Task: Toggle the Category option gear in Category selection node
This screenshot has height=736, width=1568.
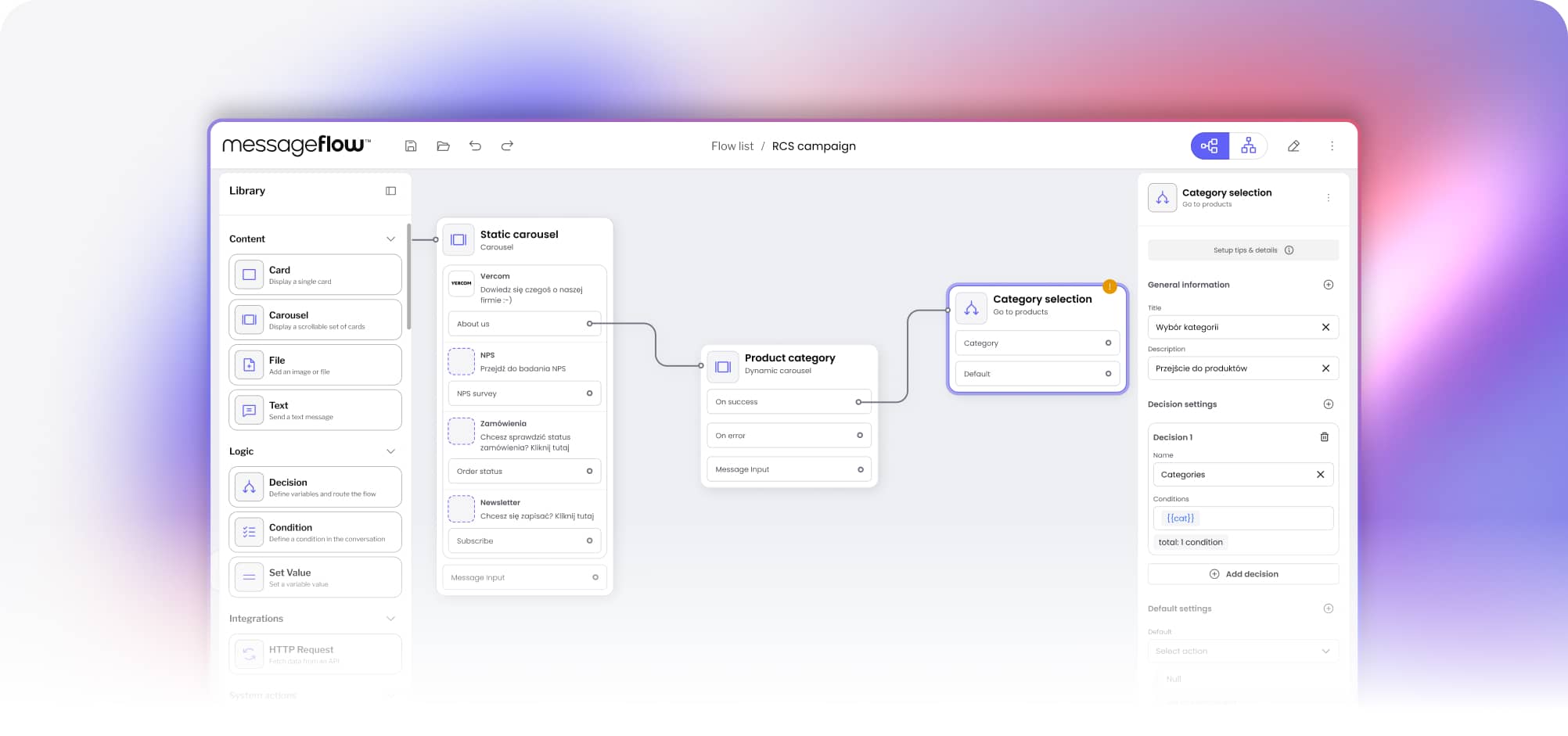Action: [x=1108, y=343]
